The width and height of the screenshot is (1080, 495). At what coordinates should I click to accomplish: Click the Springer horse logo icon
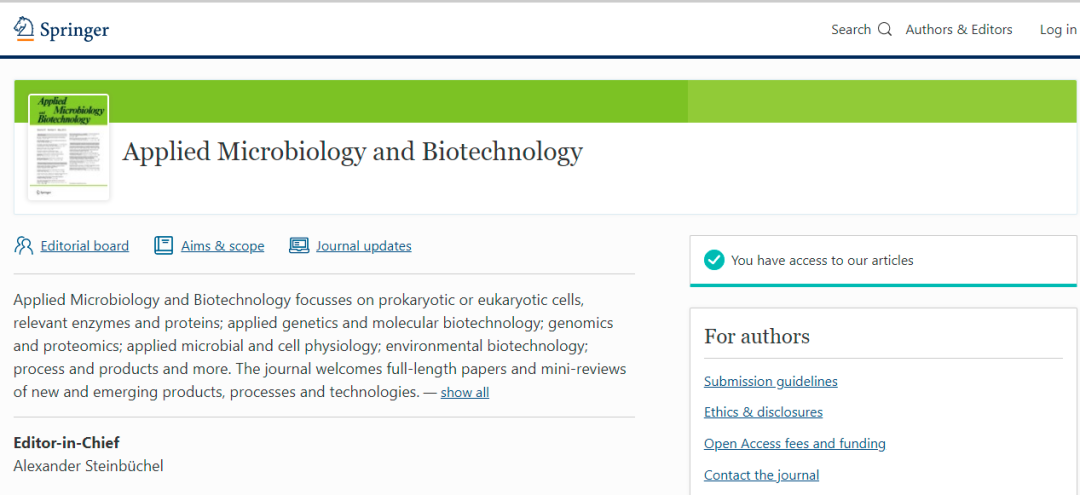click(x=24, y=28)
